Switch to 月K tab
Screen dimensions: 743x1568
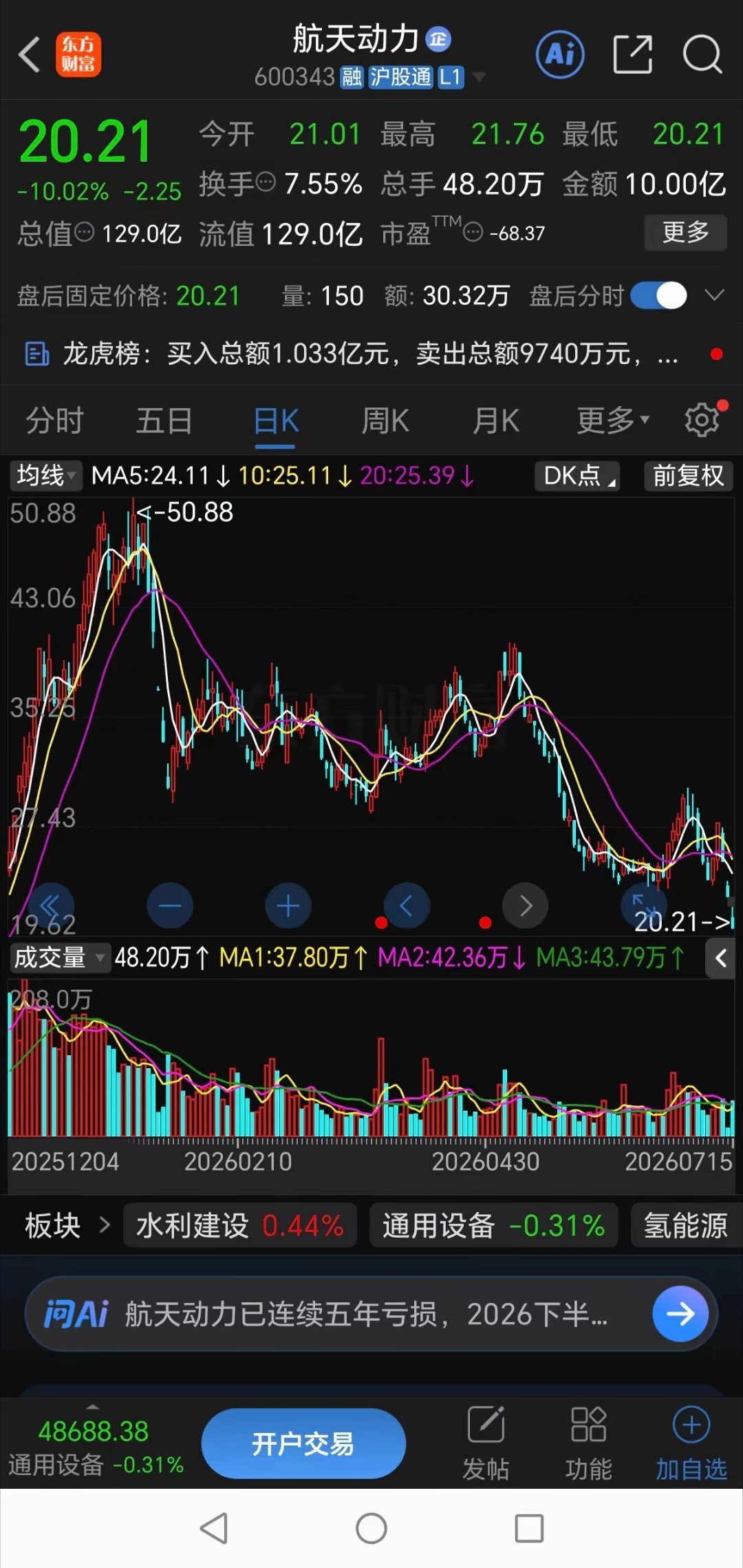pos(496,420)
